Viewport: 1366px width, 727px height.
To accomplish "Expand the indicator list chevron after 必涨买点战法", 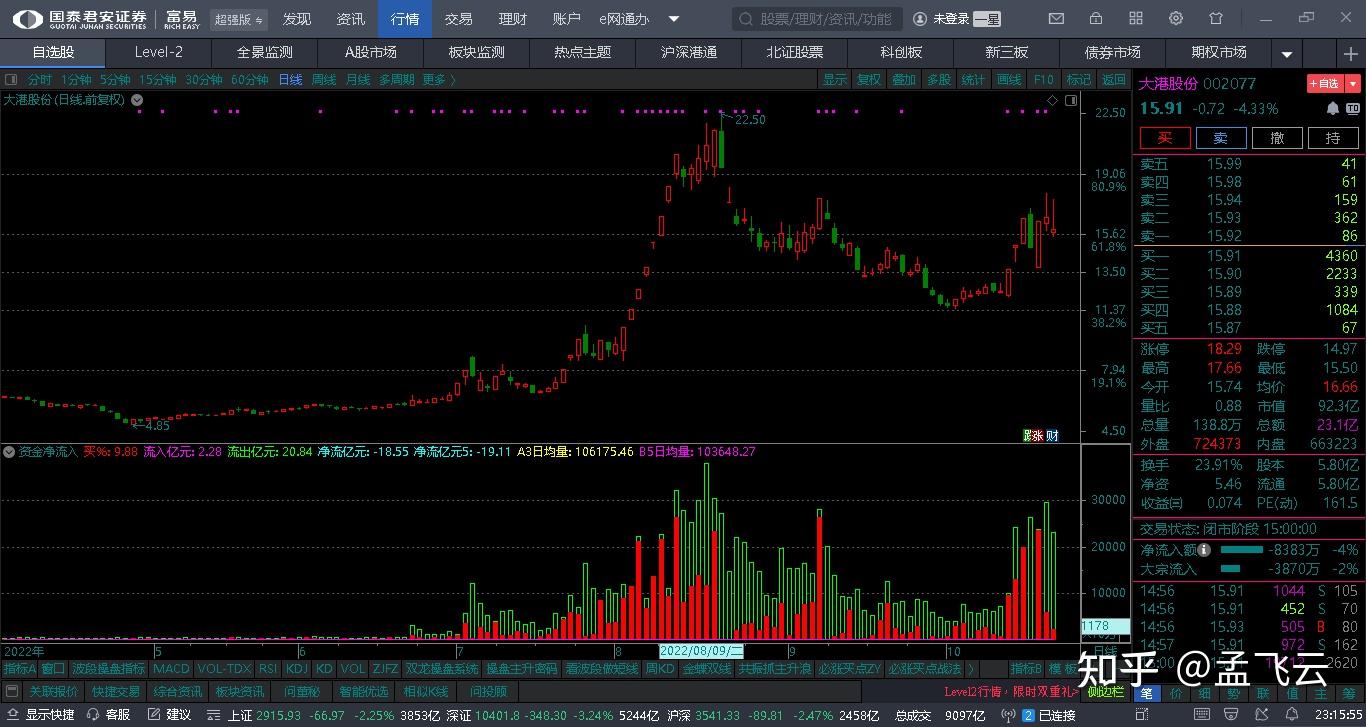I will click(x=971, y=669).
